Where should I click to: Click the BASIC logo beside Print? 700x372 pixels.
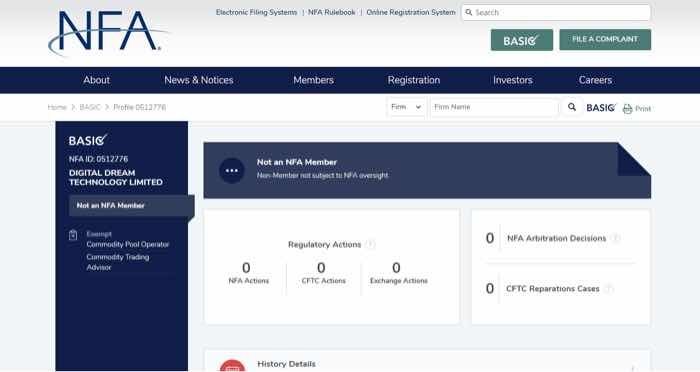click(x=601, y=108)
